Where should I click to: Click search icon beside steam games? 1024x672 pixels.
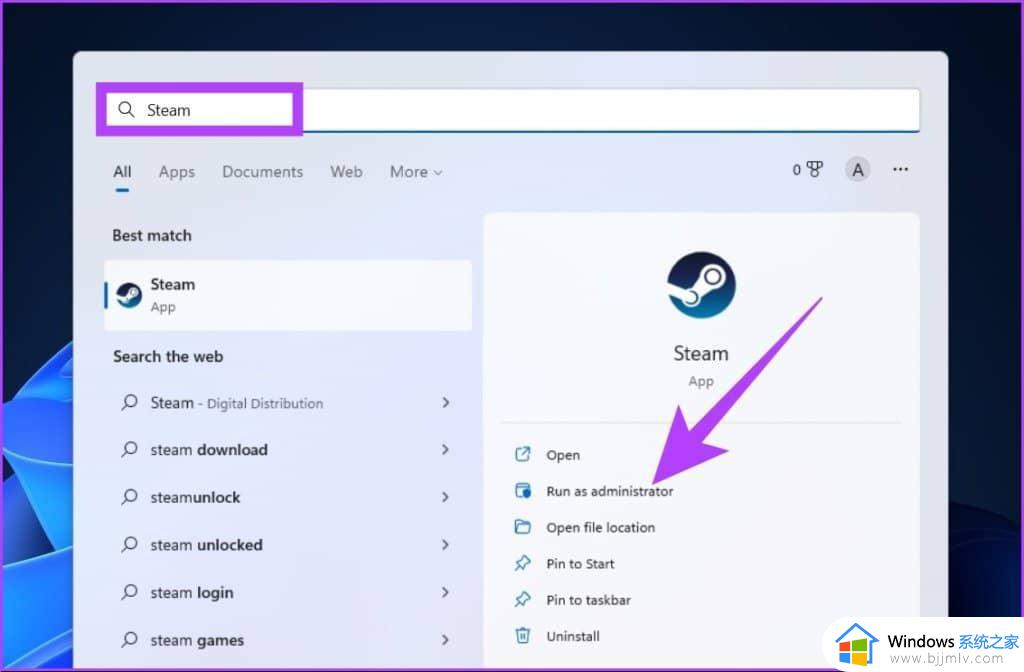pos(129,639)
